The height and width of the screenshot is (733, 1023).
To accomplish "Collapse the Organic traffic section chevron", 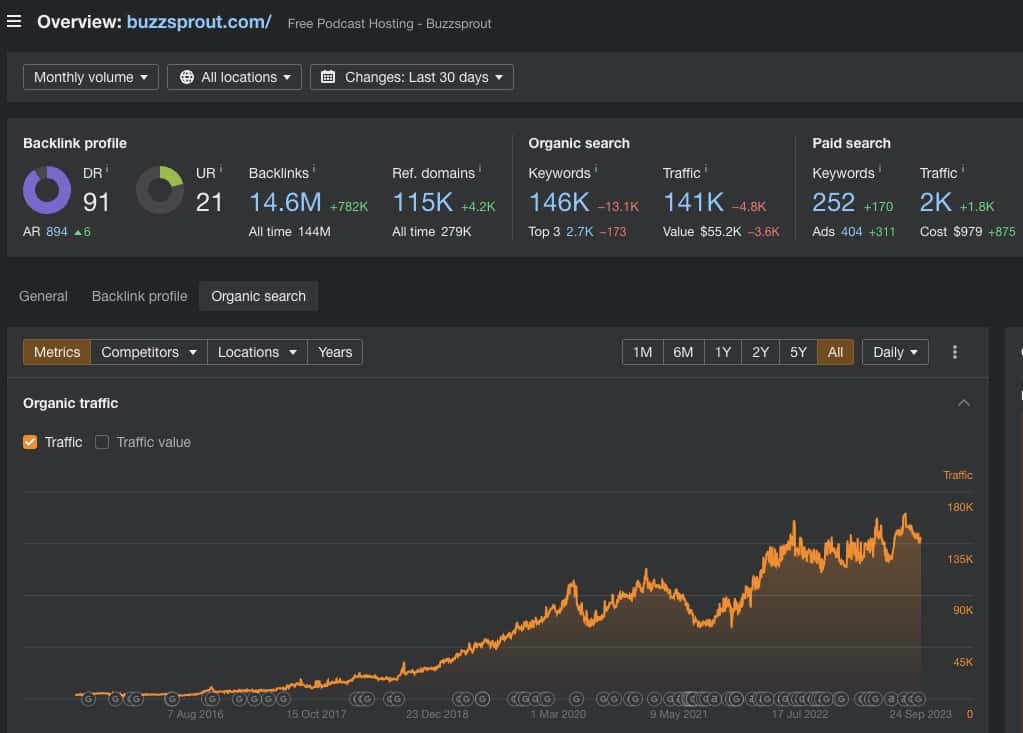I will 964,403.
